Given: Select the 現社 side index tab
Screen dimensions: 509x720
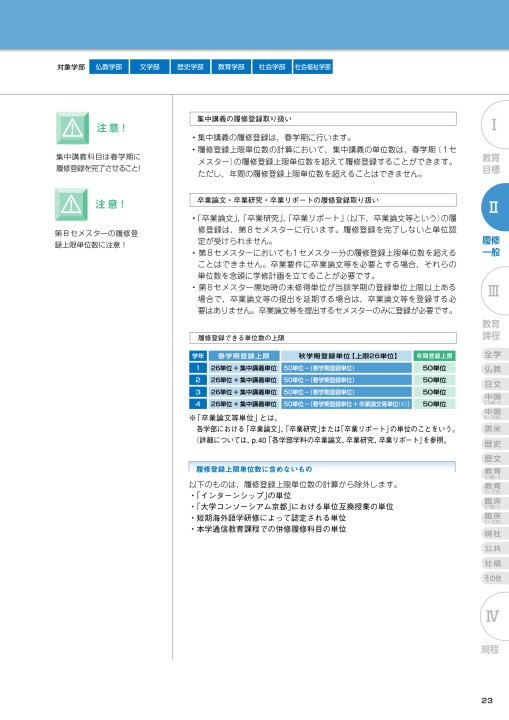Looking at the screenshot, I should tap(495, 534).
